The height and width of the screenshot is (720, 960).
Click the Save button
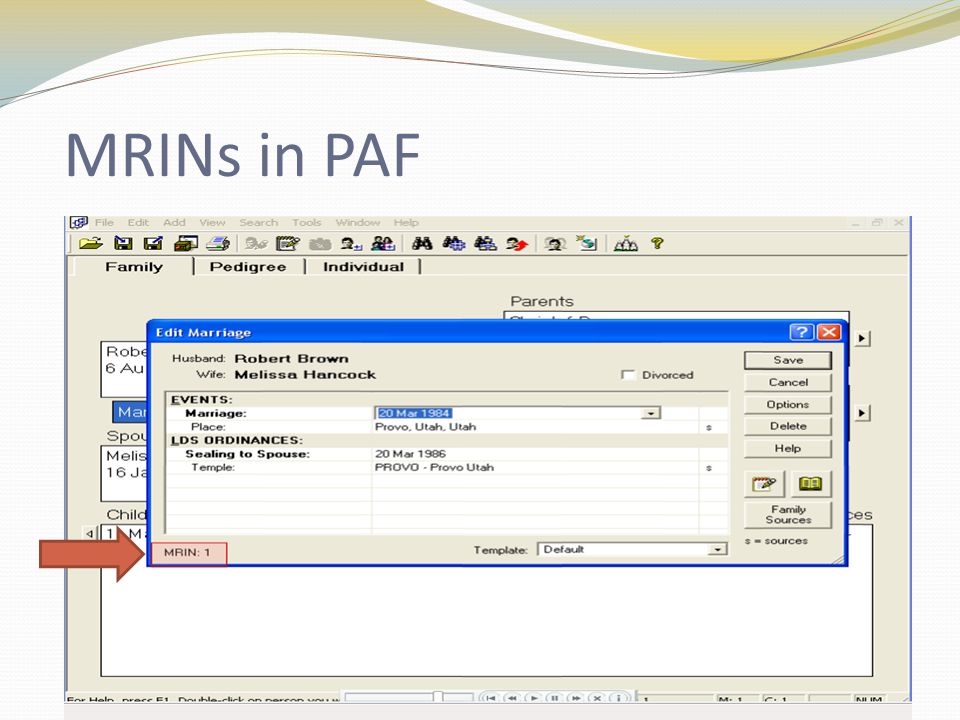tap(788, 360)
